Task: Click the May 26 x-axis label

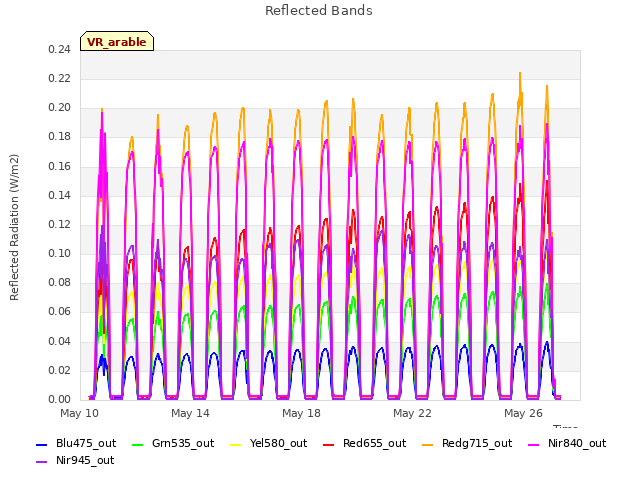Action: (524, 413)
